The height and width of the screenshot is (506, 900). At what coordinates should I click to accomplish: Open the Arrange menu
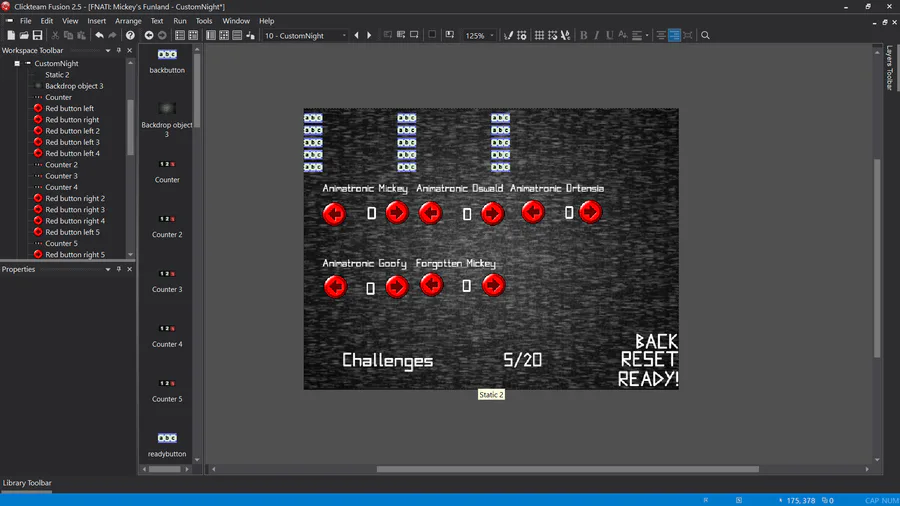tap(128, 21)
